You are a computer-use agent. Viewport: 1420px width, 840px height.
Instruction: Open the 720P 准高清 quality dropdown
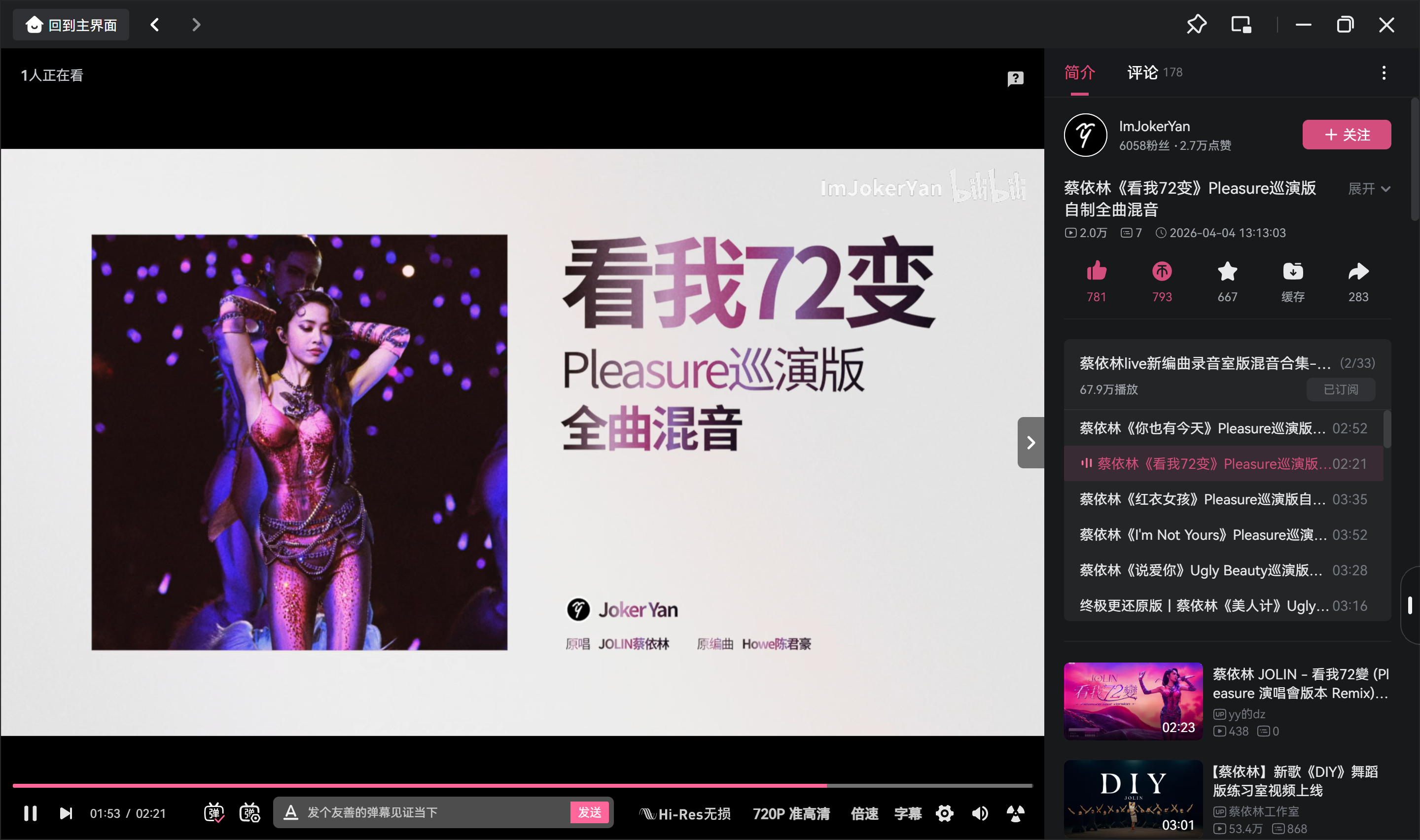click(x=791, y=814)
